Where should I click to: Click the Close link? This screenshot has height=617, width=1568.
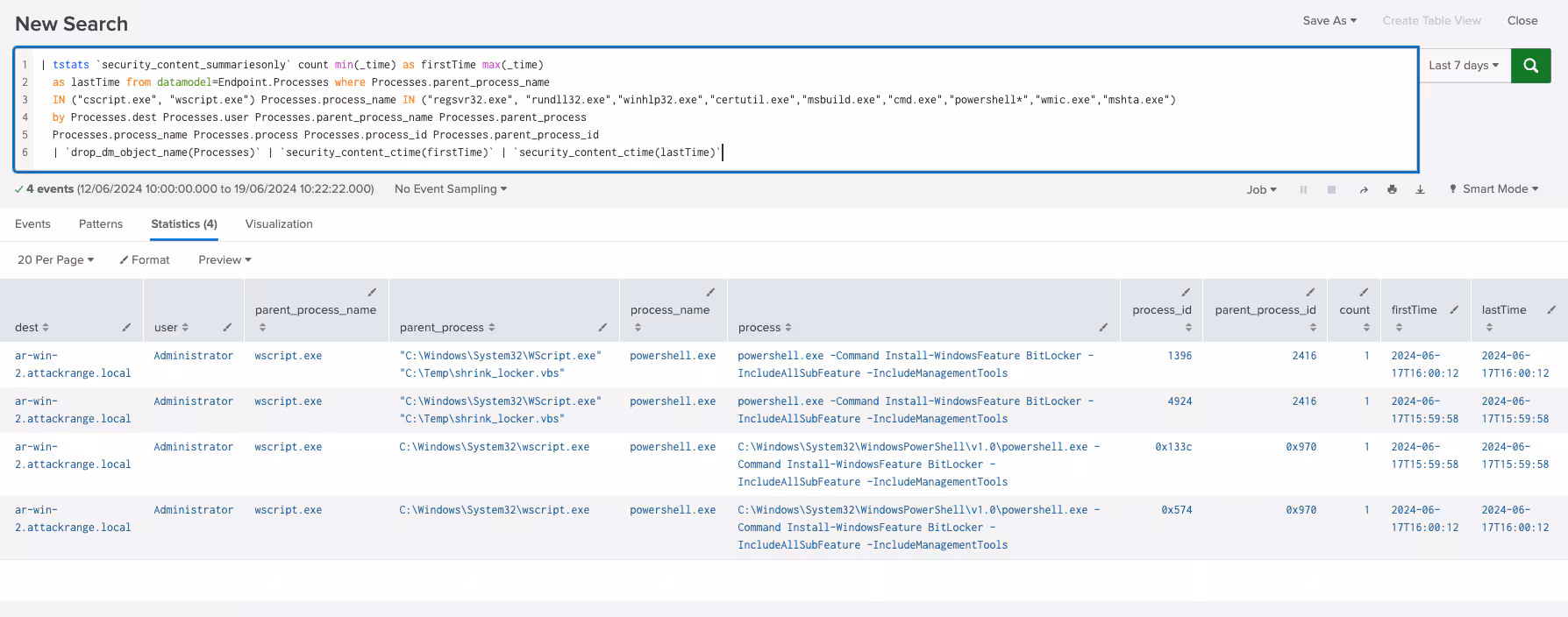coord(1522,21)
